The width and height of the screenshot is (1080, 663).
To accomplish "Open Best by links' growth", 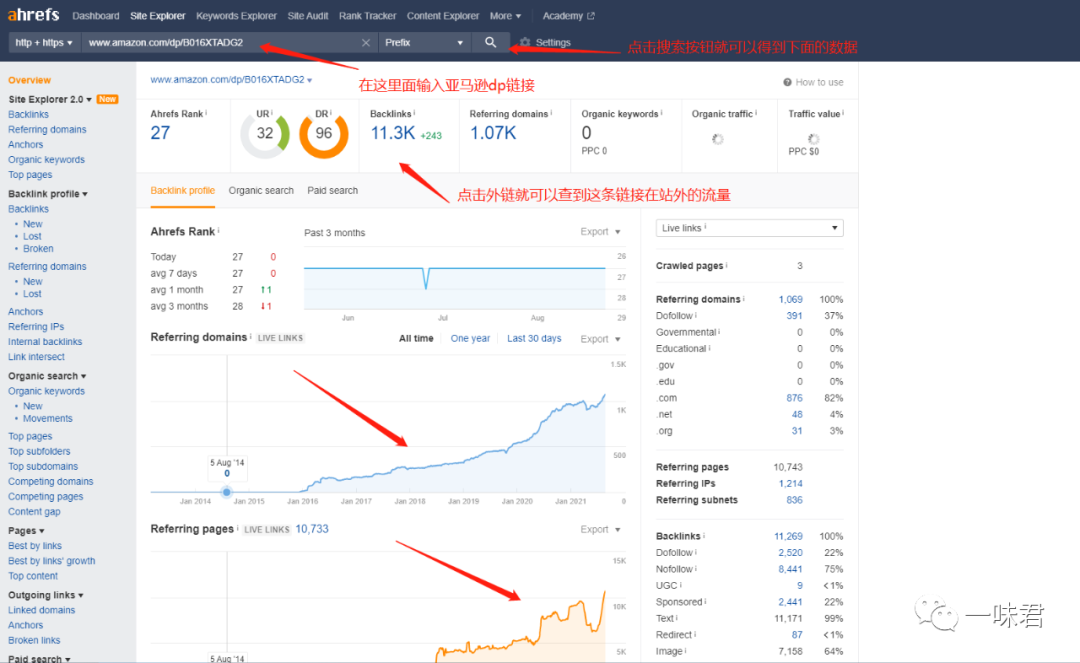I will click(52, 561).
